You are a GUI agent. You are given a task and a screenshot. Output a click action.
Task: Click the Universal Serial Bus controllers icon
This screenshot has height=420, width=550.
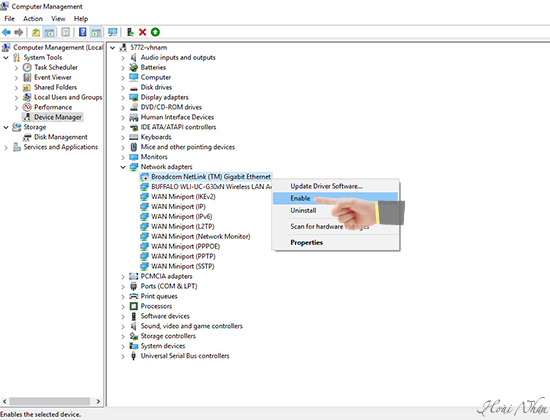pos(133,356)
